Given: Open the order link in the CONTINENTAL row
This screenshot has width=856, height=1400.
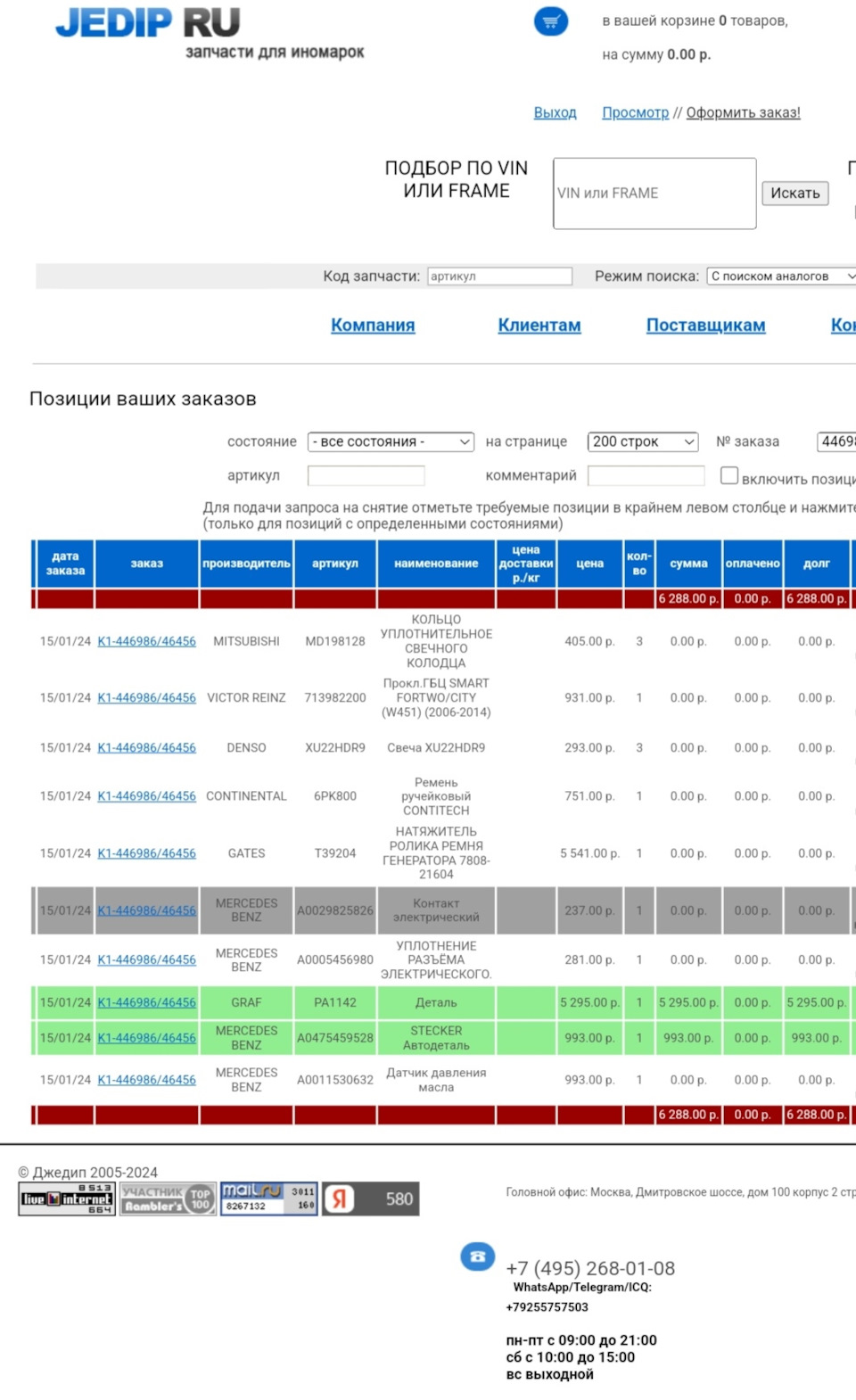Looking at the screenshot, I should (x=146, y=796).
